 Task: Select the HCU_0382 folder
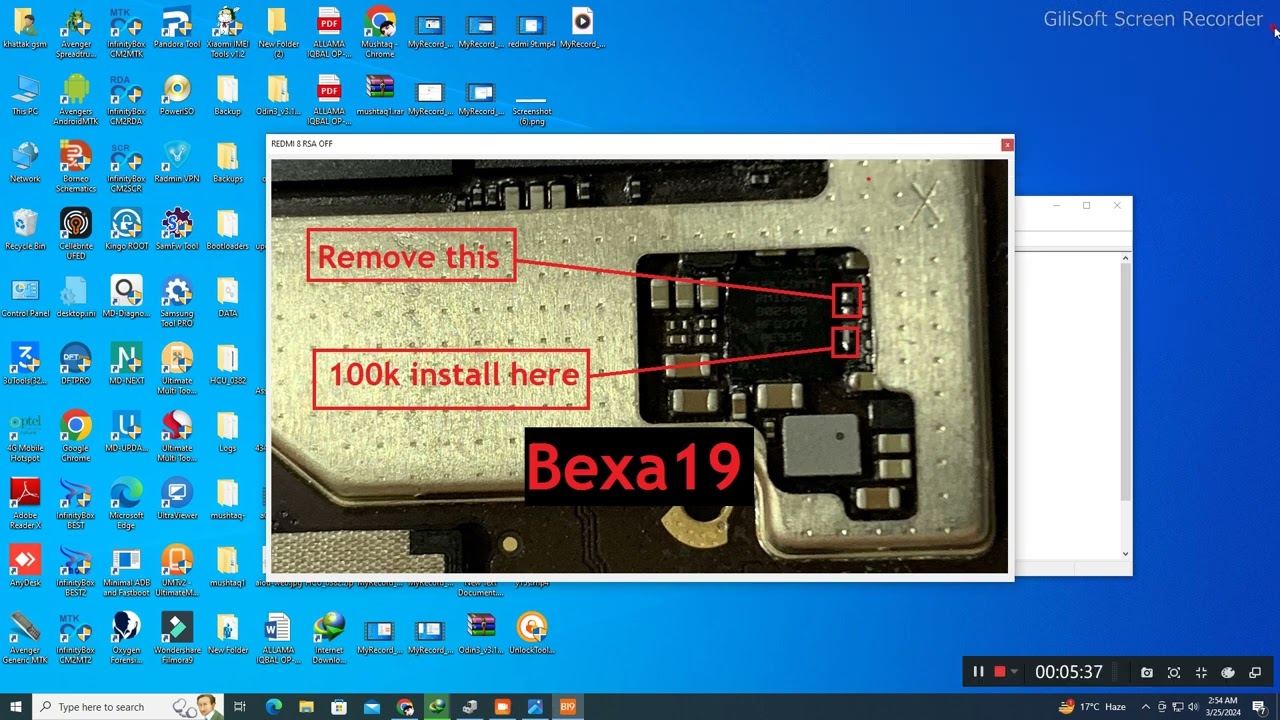(227, 365)
